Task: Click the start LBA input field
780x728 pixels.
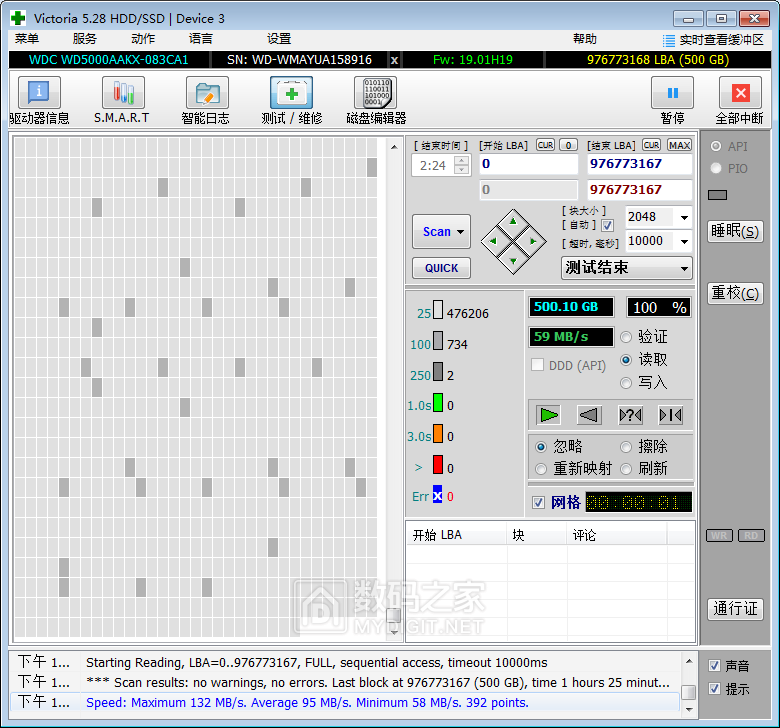Action: click(528, 164)
